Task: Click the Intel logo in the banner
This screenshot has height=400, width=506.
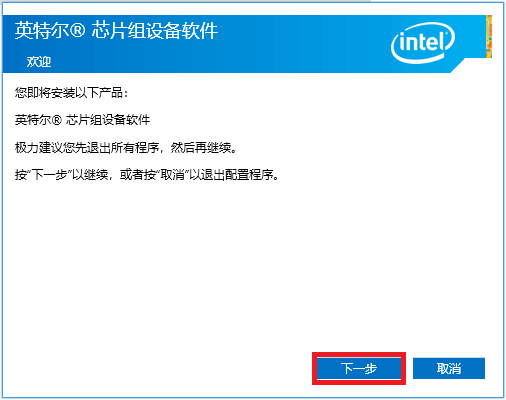Action: (423, 43)
